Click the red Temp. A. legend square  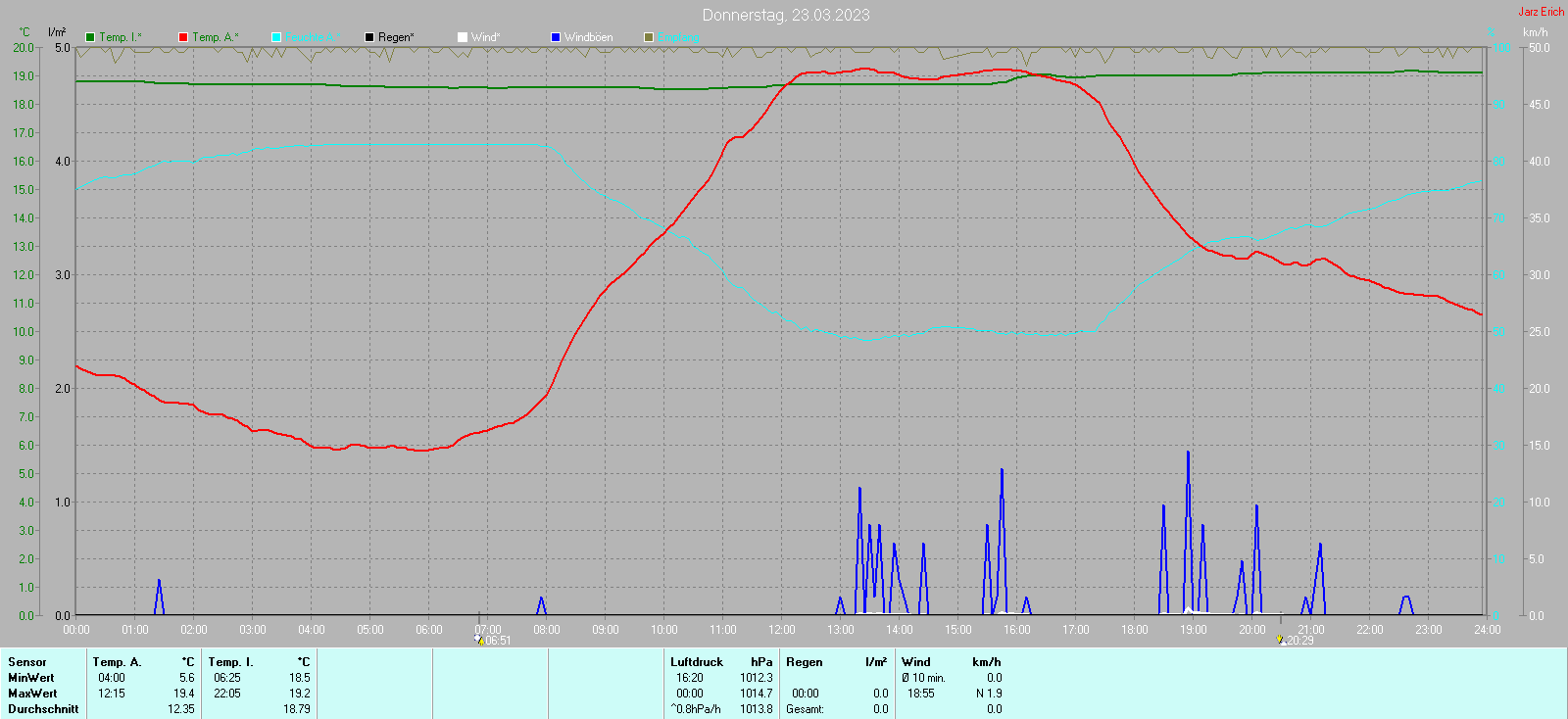tap(183, 37)
